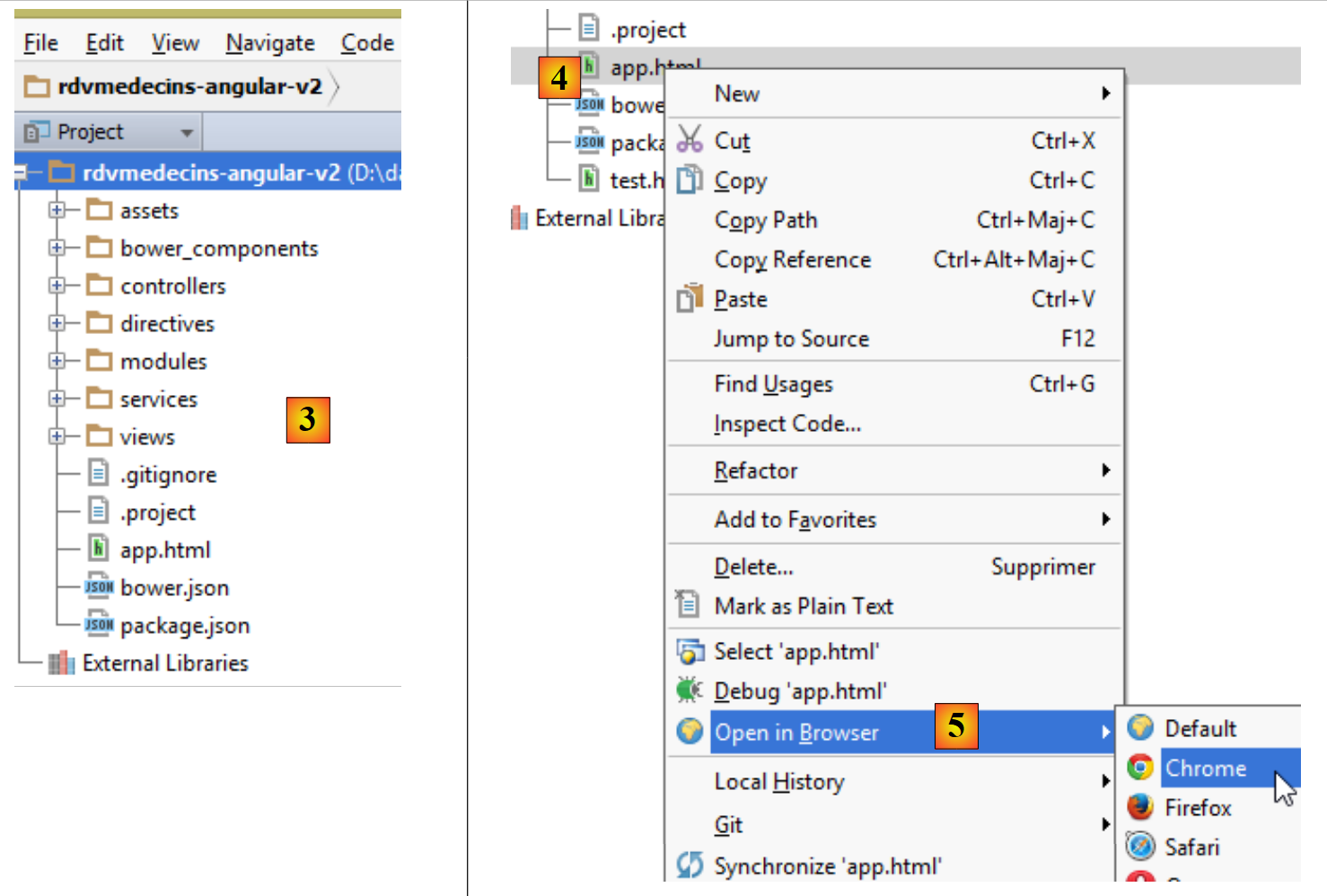Click the Synchronize 'app.html' refresh icon
This screenshot has height=896, width=1327.
pos(690,865)
